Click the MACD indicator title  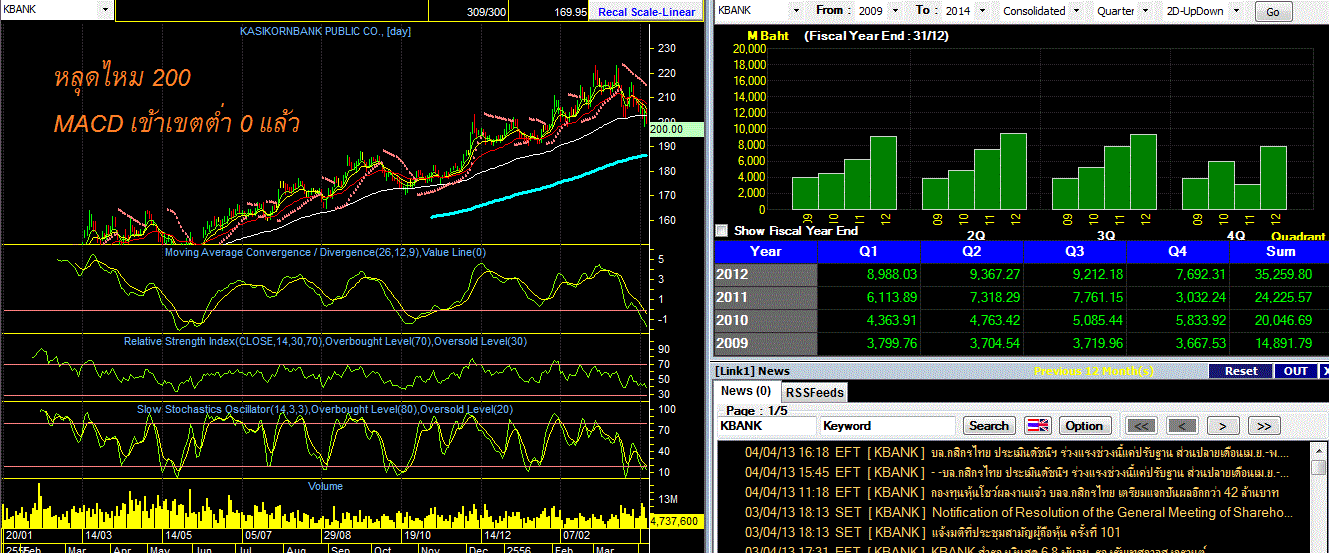tap(325, 252)
